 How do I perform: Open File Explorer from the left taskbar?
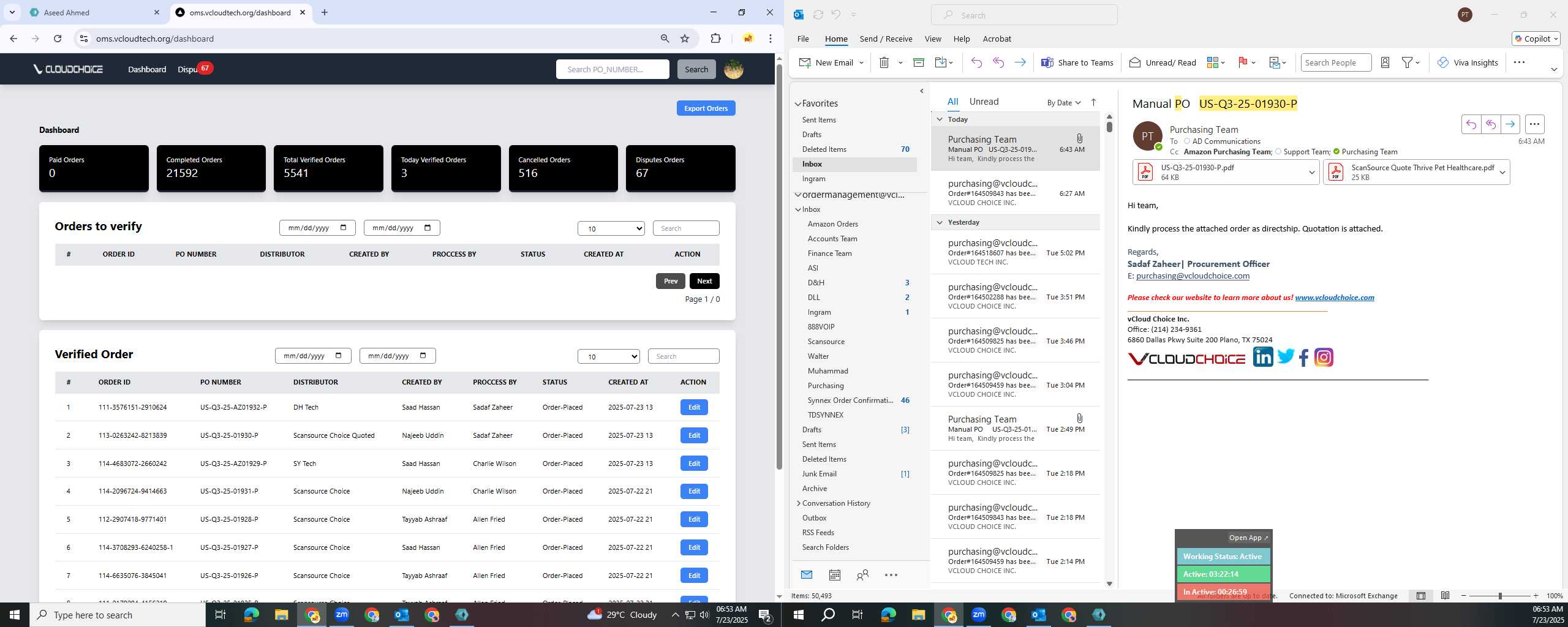pos(281,615)
